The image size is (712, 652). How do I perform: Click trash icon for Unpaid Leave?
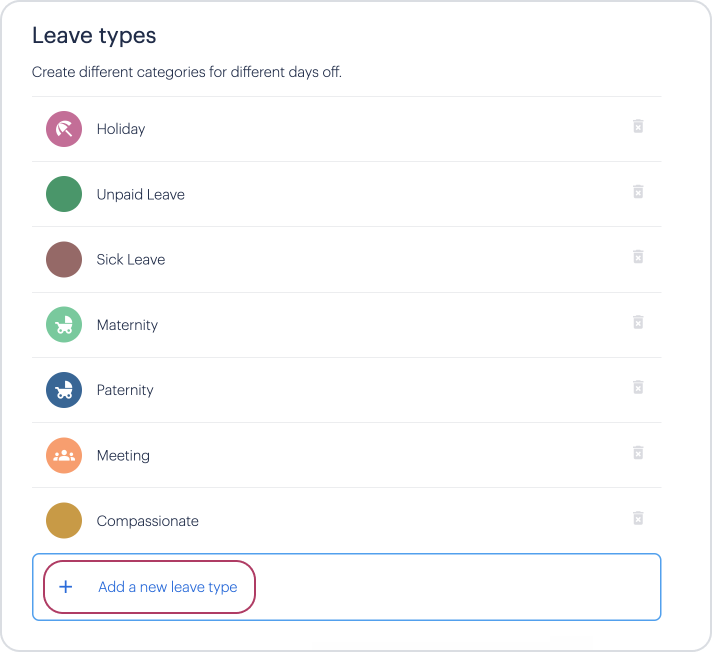(638, 192)
